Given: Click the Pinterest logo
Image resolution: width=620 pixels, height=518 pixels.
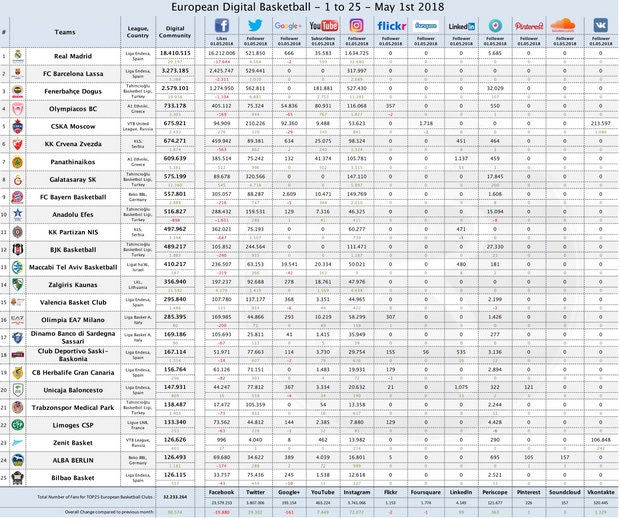Looking at the screenshot, I should coord(529,26).
